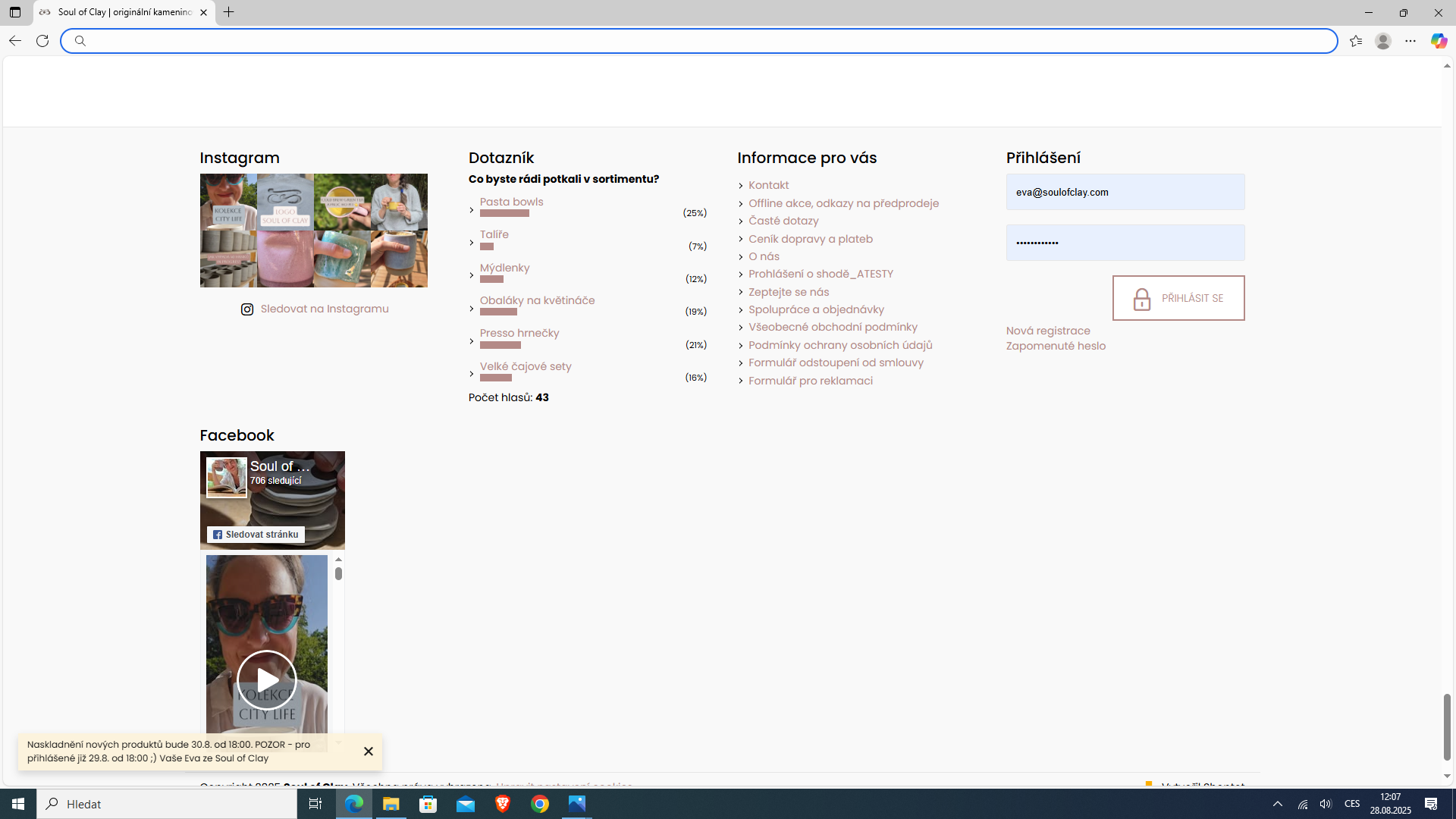This screenshot has height=819, width=1456.
Task: Open the Windows notification center
Action: pyautogui.click(x=1431, y=804)
